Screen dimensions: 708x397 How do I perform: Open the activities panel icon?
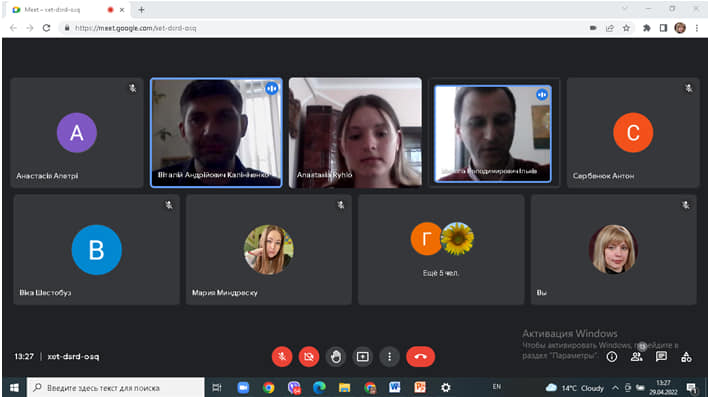coord(686,357)
